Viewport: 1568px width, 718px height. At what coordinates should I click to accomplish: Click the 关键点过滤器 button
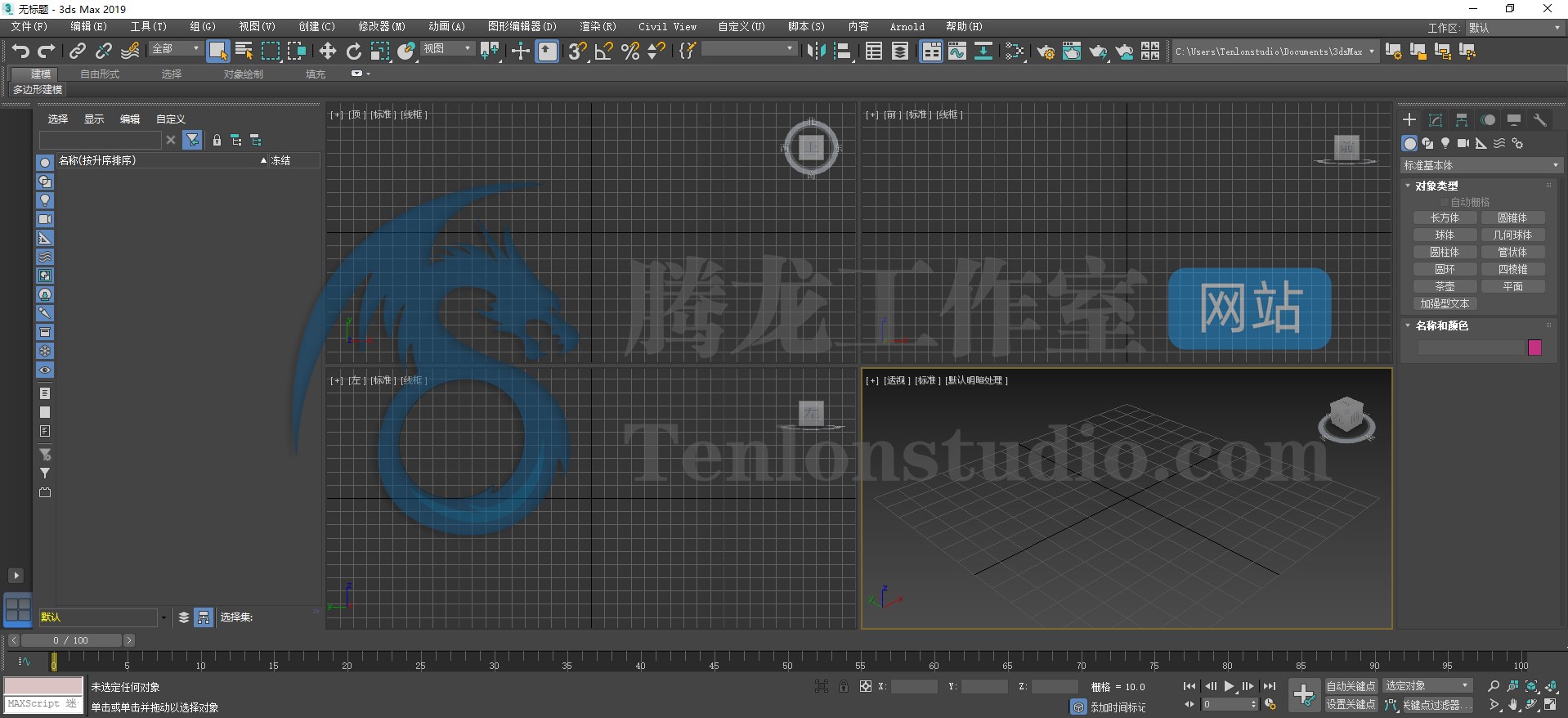click(1437, 704)
